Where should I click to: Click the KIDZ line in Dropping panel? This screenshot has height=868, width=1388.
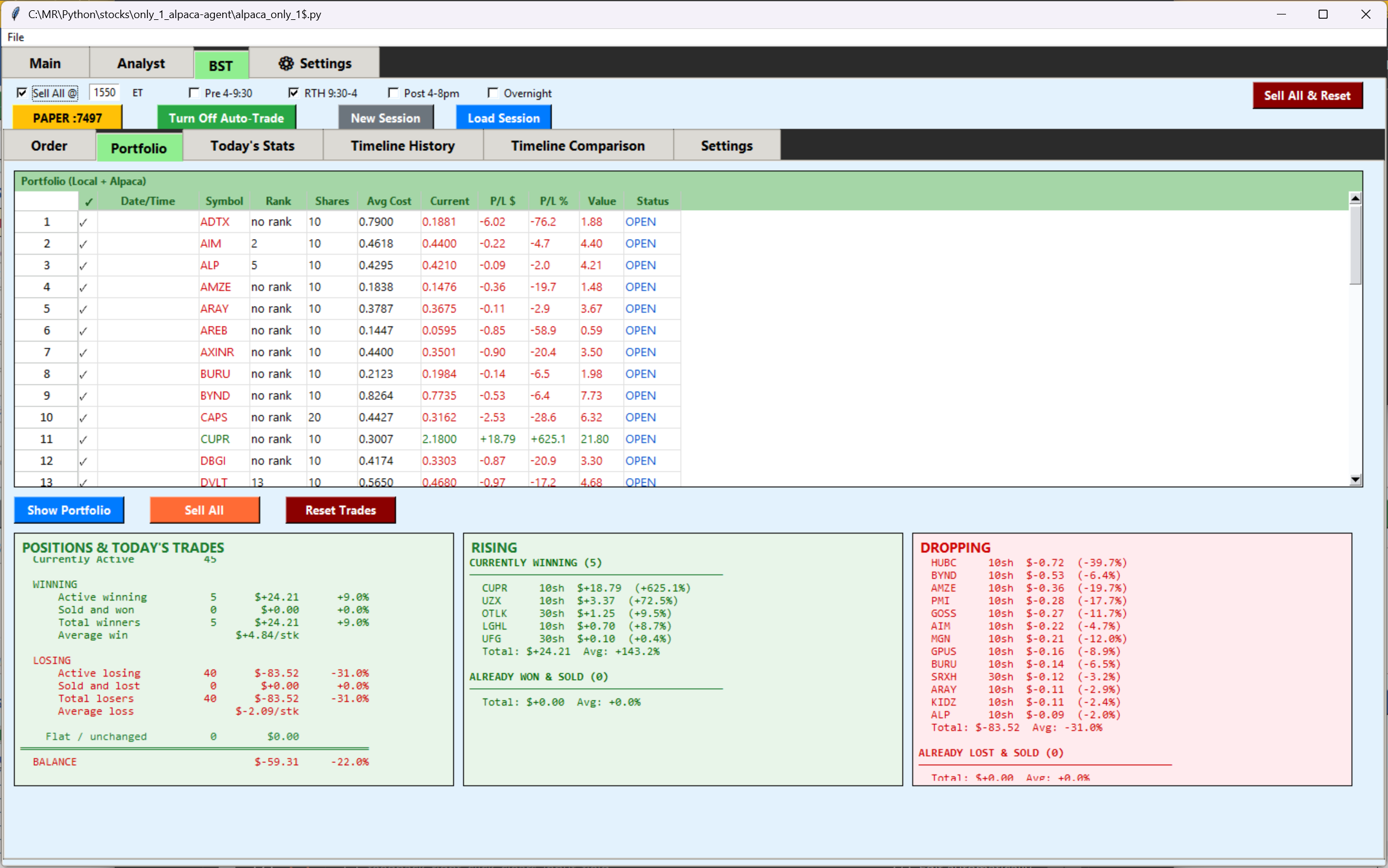click(x=1026, y=702)
